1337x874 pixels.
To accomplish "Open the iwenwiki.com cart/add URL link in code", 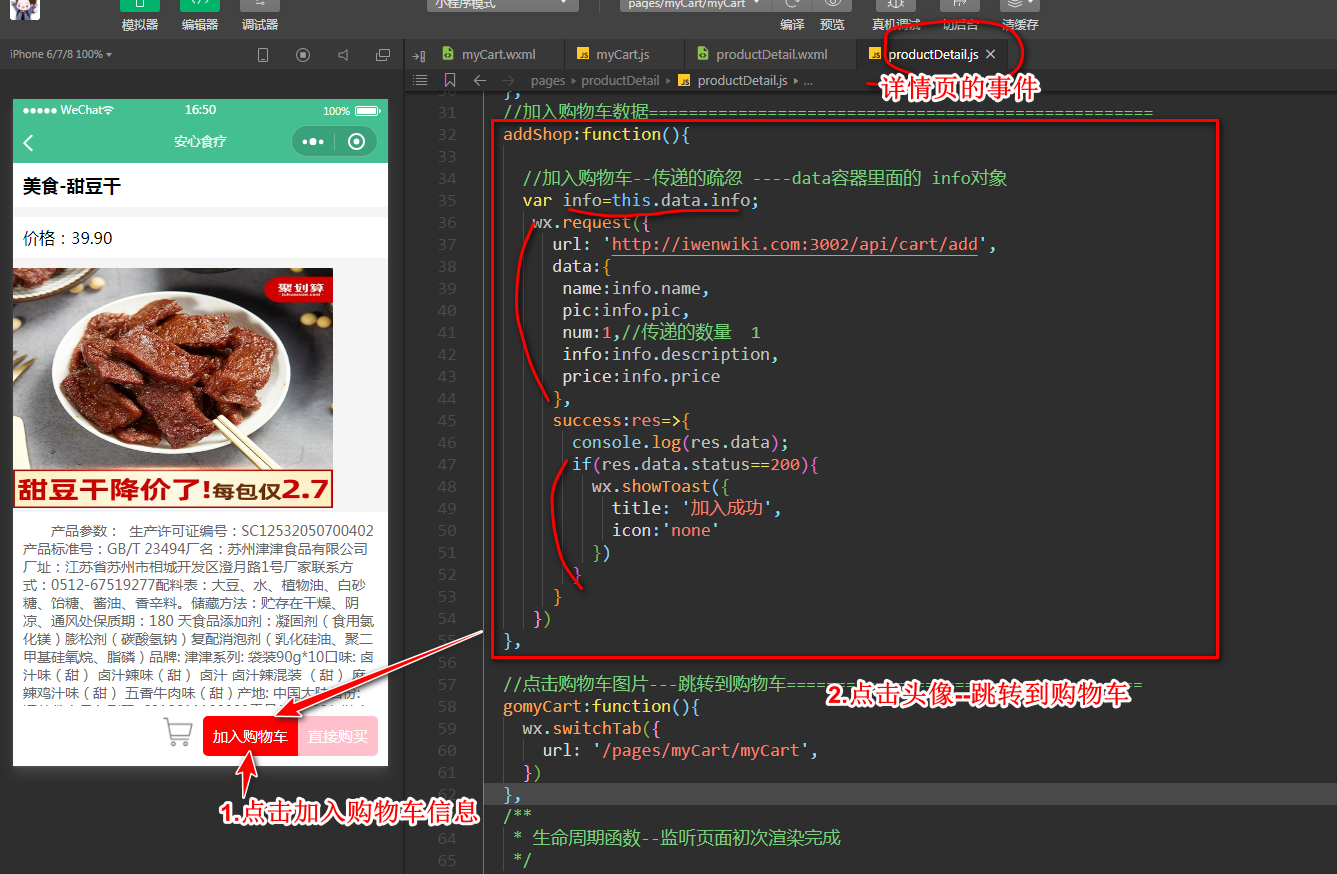I will pyautogui.click(x=795, y=244).
